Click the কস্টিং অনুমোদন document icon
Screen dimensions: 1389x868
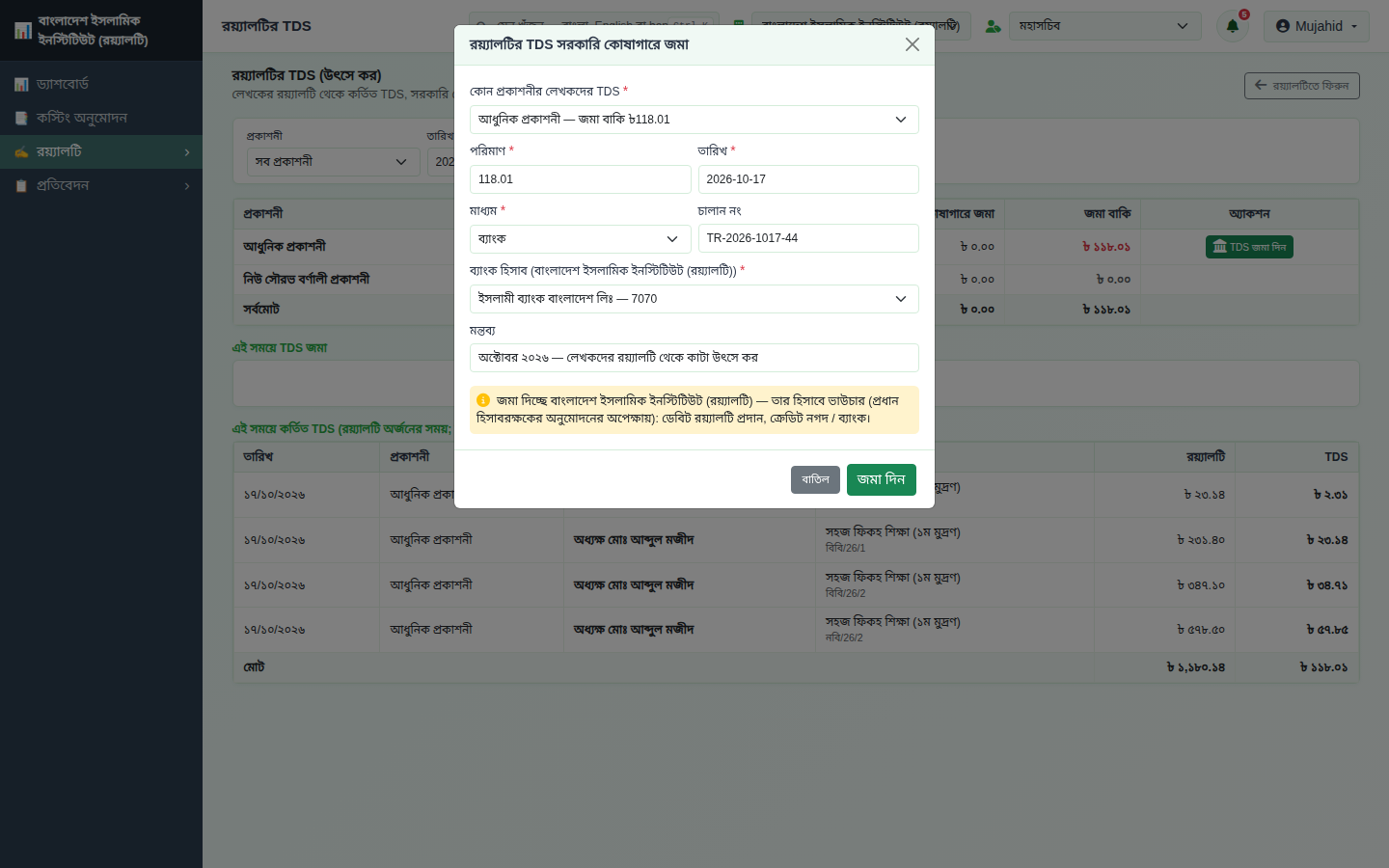(21, 119)
